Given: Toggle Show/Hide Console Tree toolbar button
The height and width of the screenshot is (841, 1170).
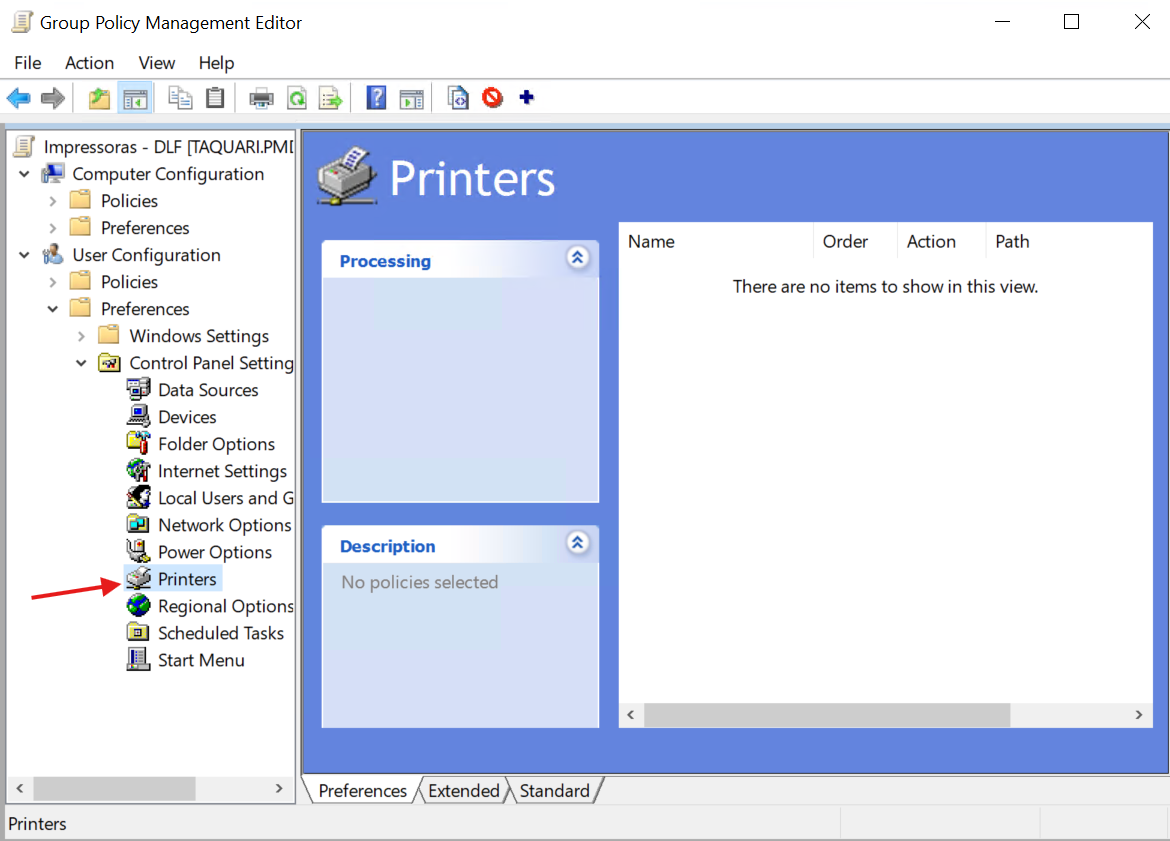Looking at the screenshot, I should (135, 98).
